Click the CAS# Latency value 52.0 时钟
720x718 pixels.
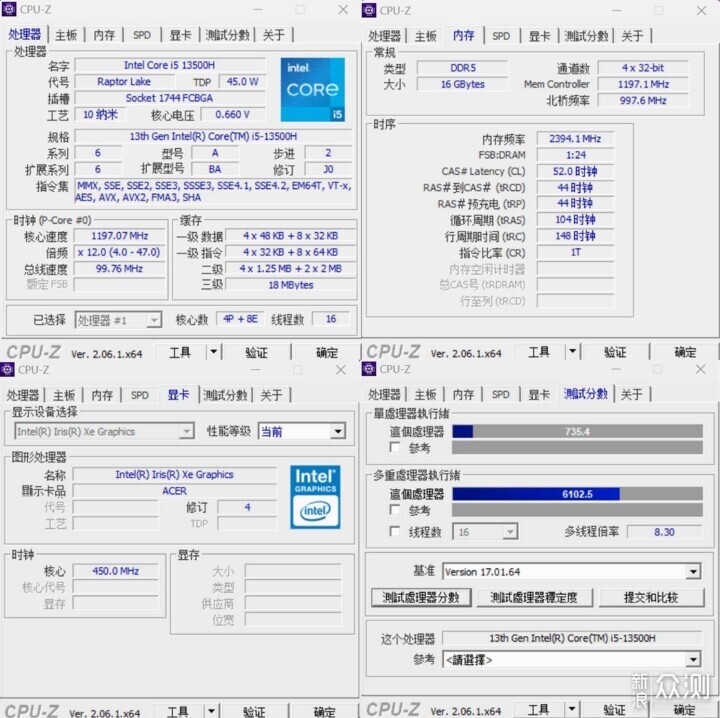coord(575,171)
